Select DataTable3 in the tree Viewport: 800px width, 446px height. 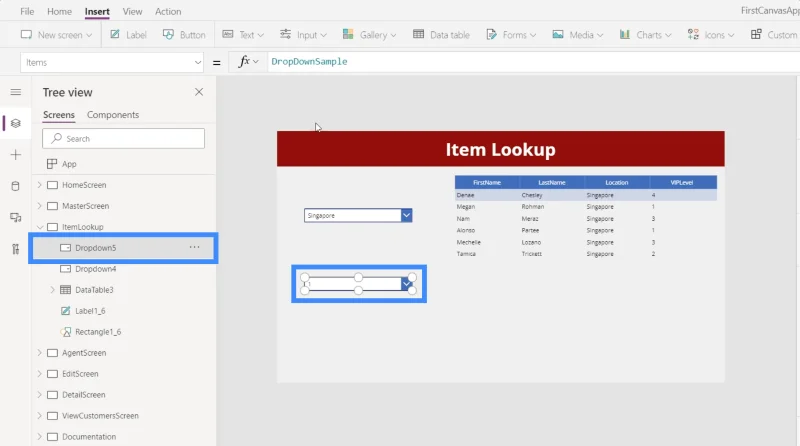pos(94,289)
